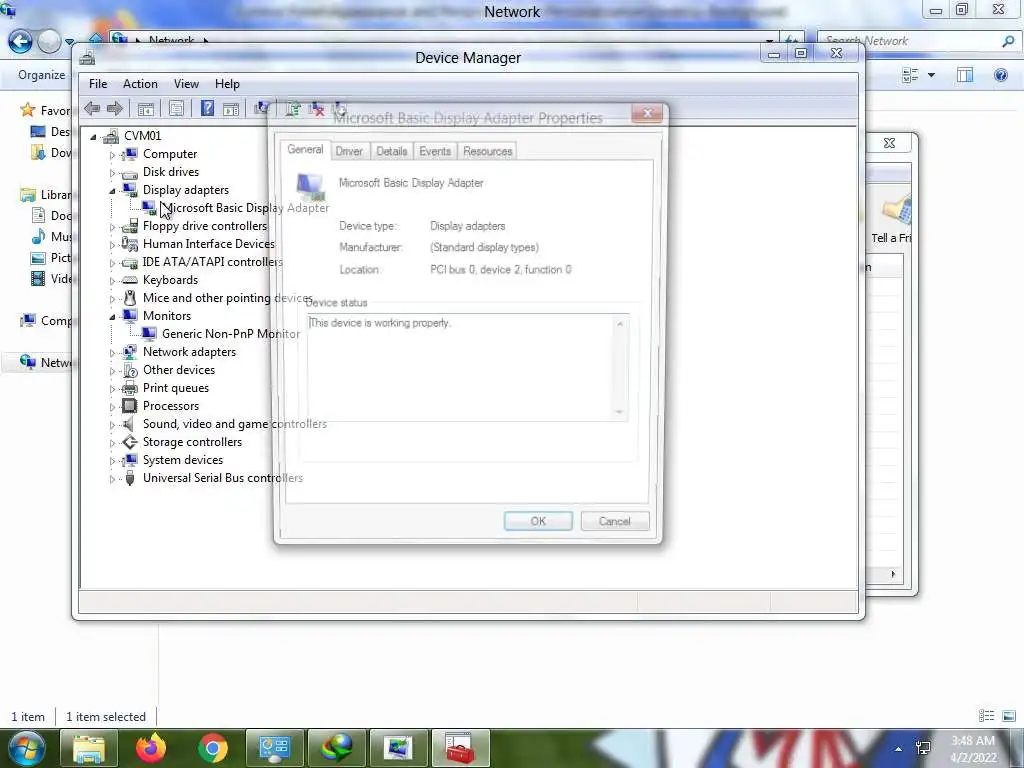Image resolution: width=1024 pixels, height=768 pixels.
Task: Click the large icons view button in Explorer status bar
Action: pyautogui.click(x=1008, y=716)
